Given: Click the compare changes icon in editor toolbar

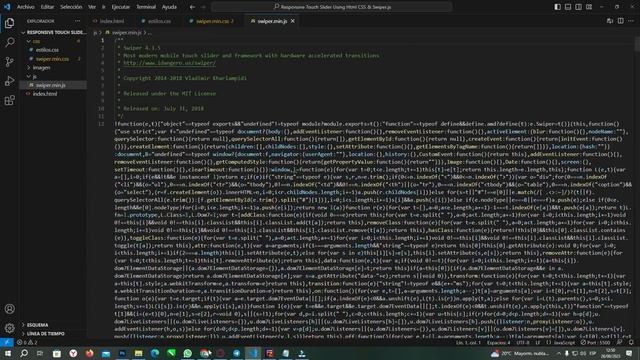Looking at the screenshot, I should coord(610,21).
